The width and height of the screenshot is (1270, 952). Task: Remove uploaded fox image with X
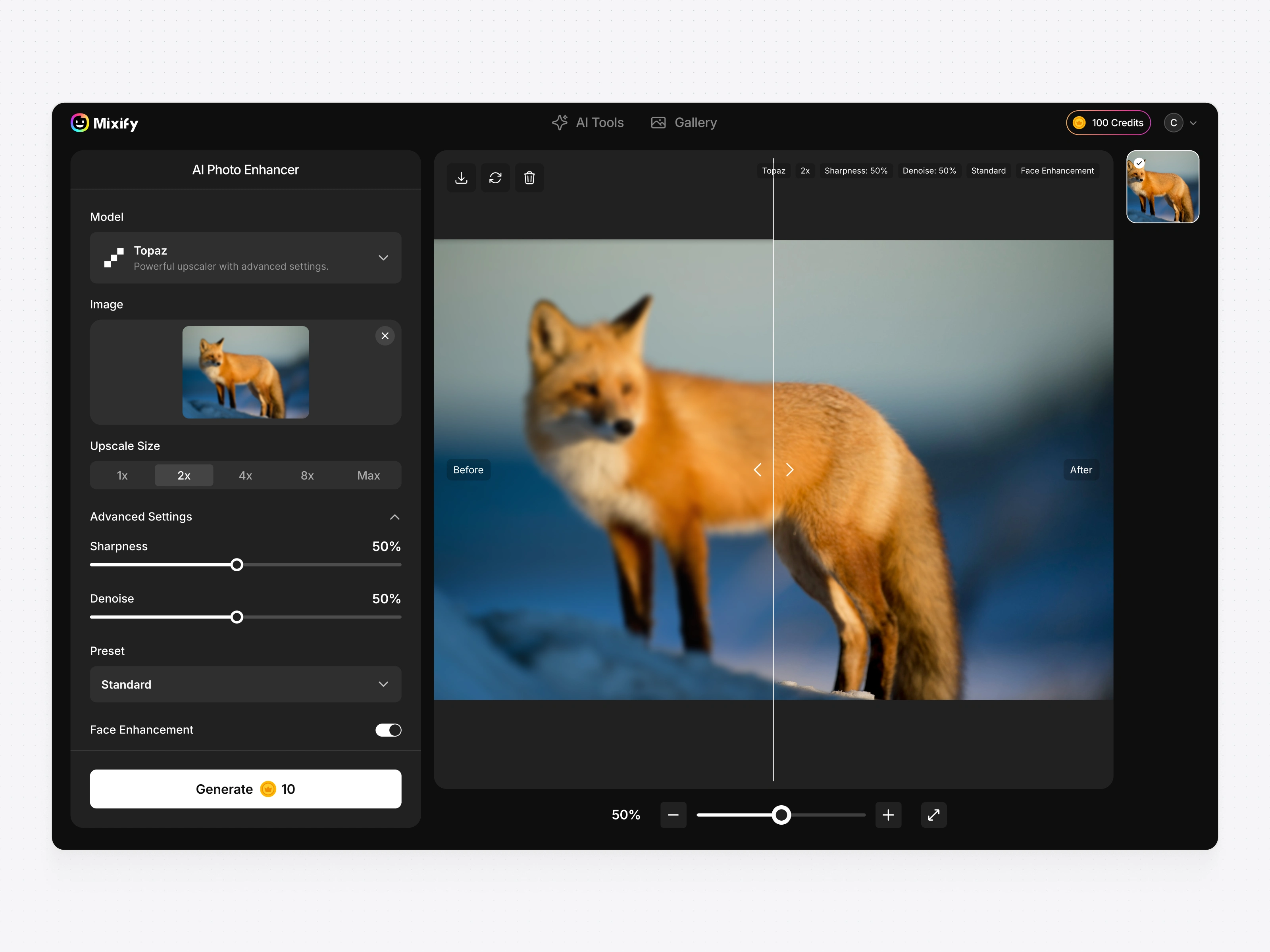pyautogui.click(x=385, y=336)
